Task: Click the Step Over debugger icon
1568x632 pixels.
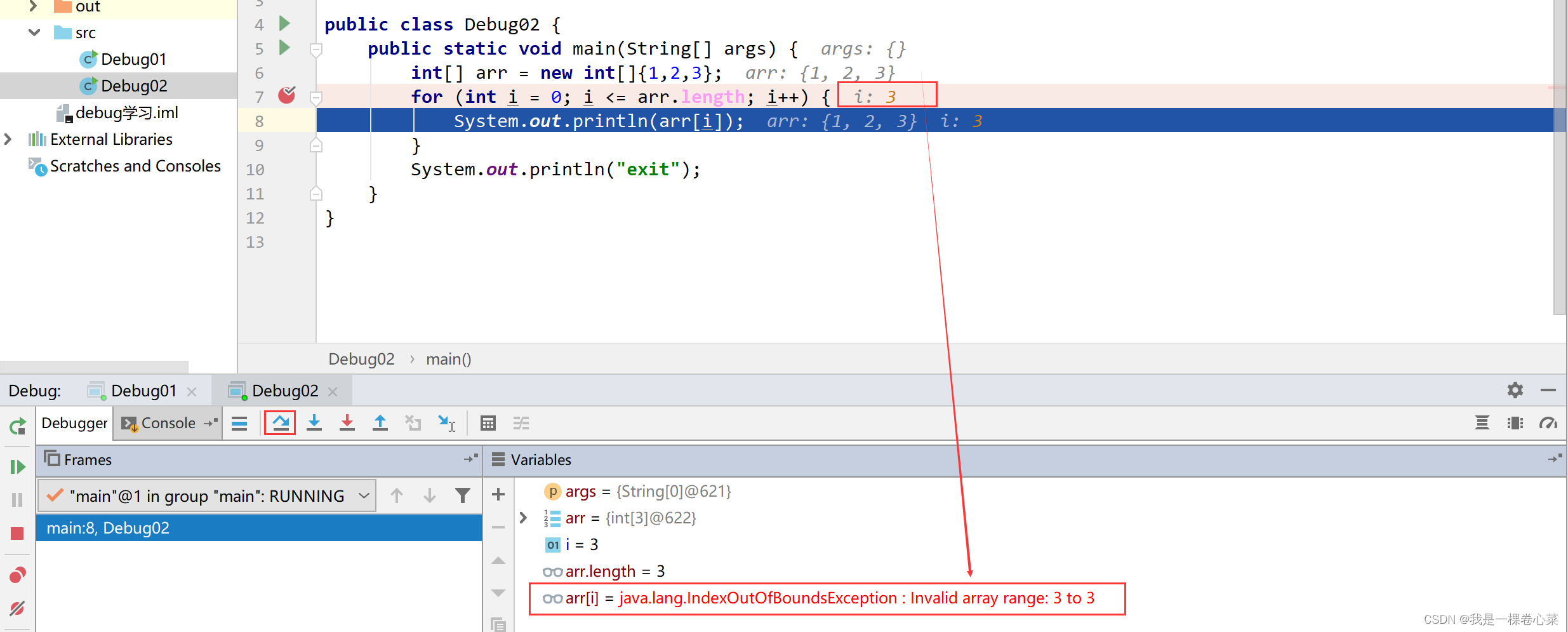Action: click(280, 423)
